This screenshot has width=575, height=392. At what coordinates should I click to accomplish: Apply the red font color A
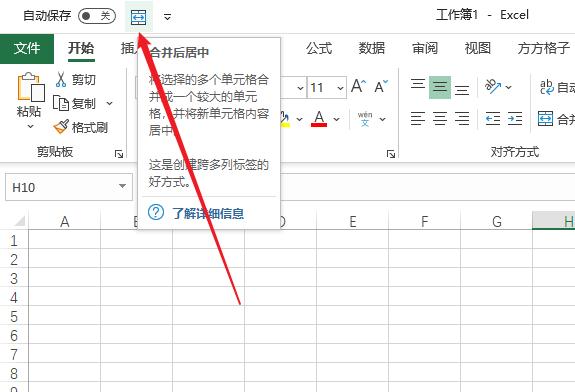tap(319, 119)
